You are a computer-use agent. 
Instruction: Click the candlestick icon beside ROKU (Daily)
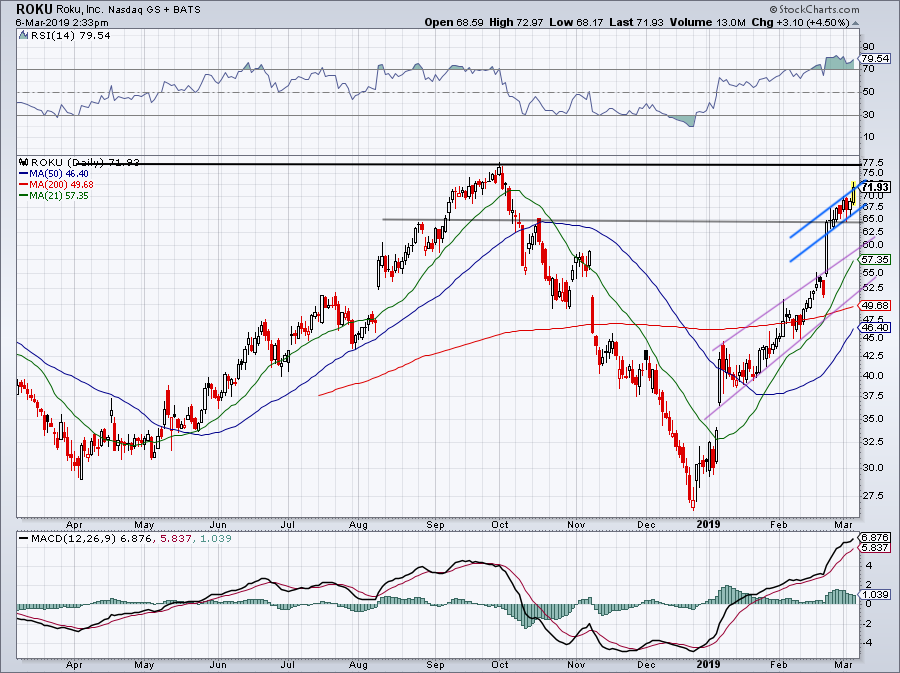[24, 162]
